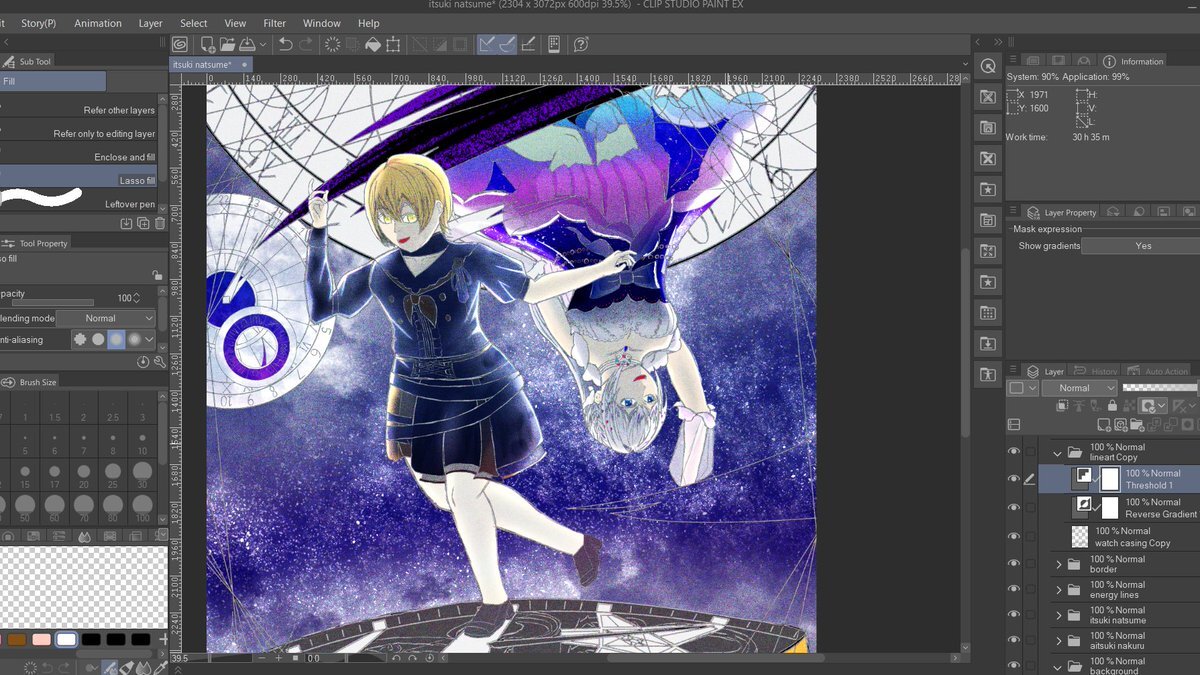Hide the watch casing Copy layer
This screenshot has height=675, width=1200.
(1014, 537)
